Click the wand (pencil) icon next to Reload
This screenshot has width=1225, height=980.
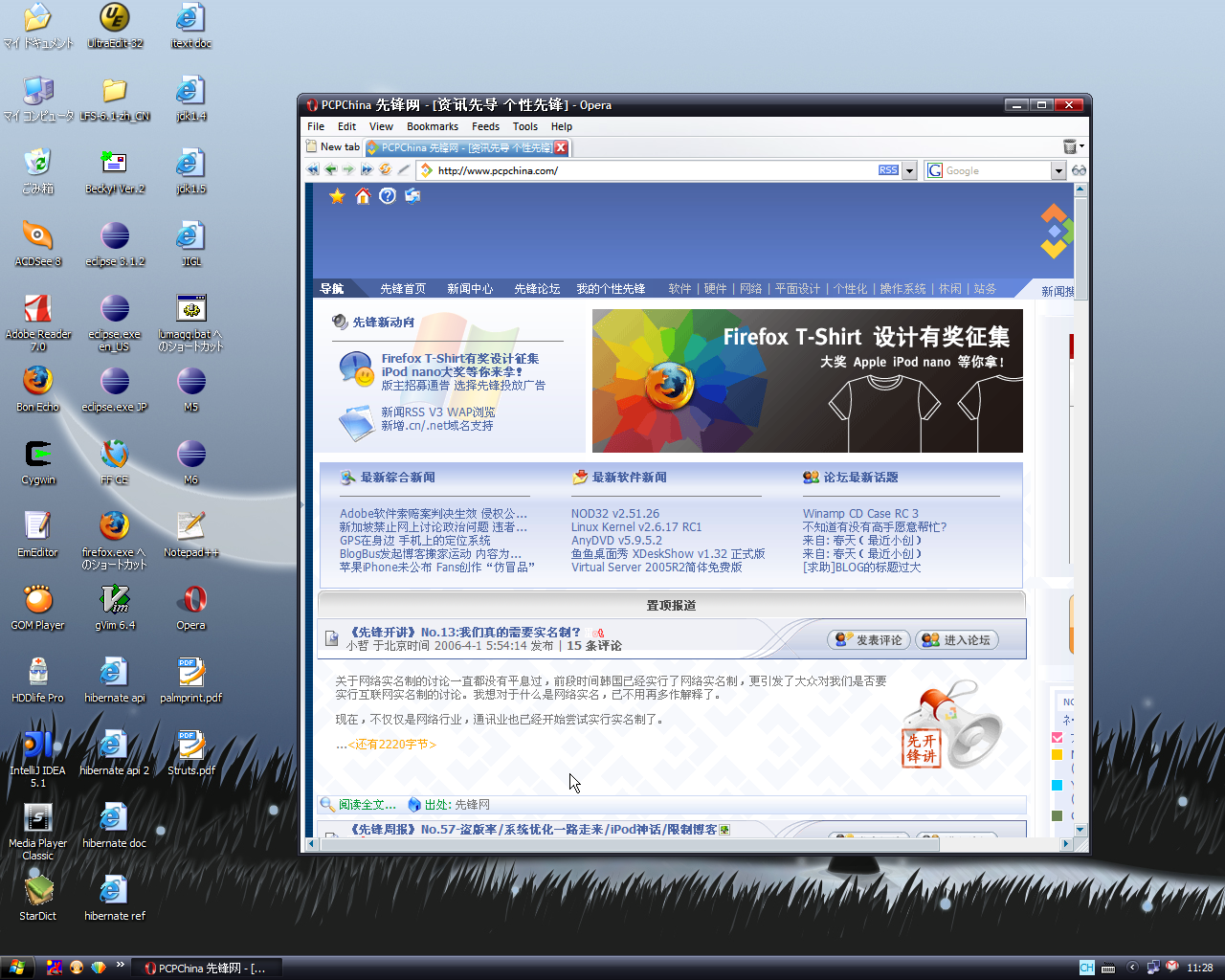403,169
